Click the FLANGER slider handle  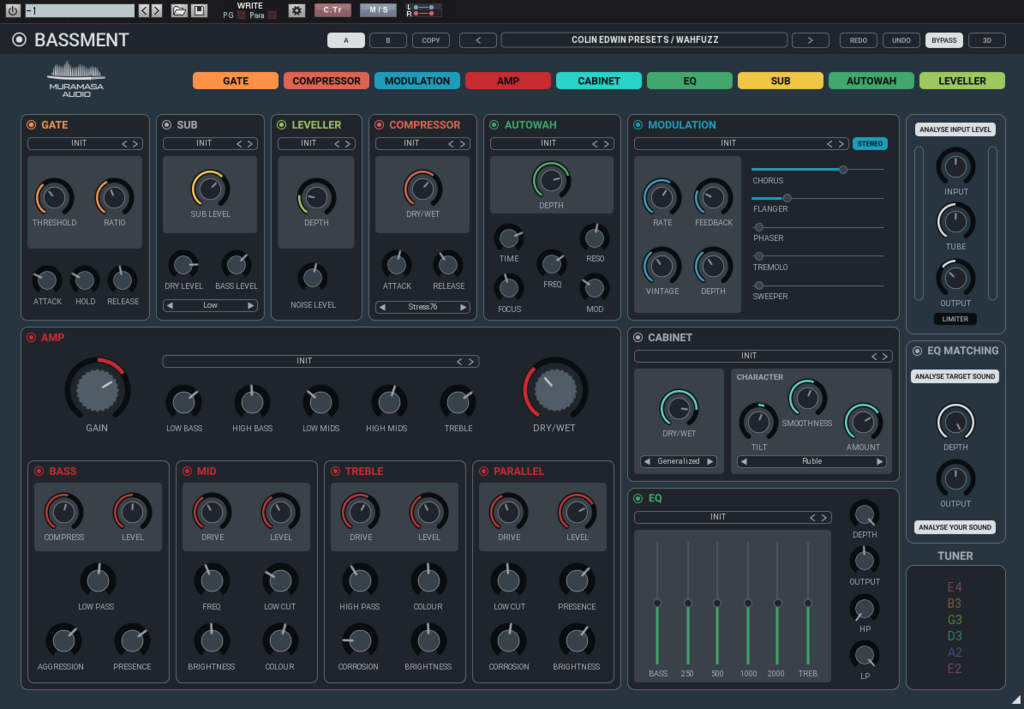[x=787, y=198]
